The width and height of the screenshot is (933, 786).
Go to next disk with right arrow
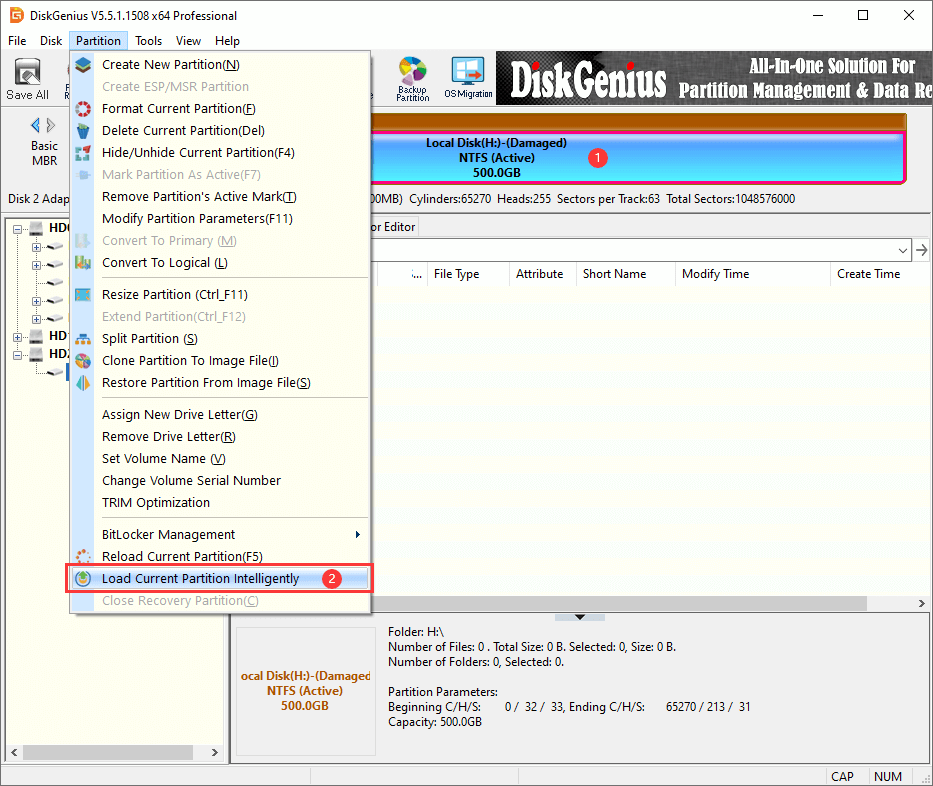click(x=51, y=125)
